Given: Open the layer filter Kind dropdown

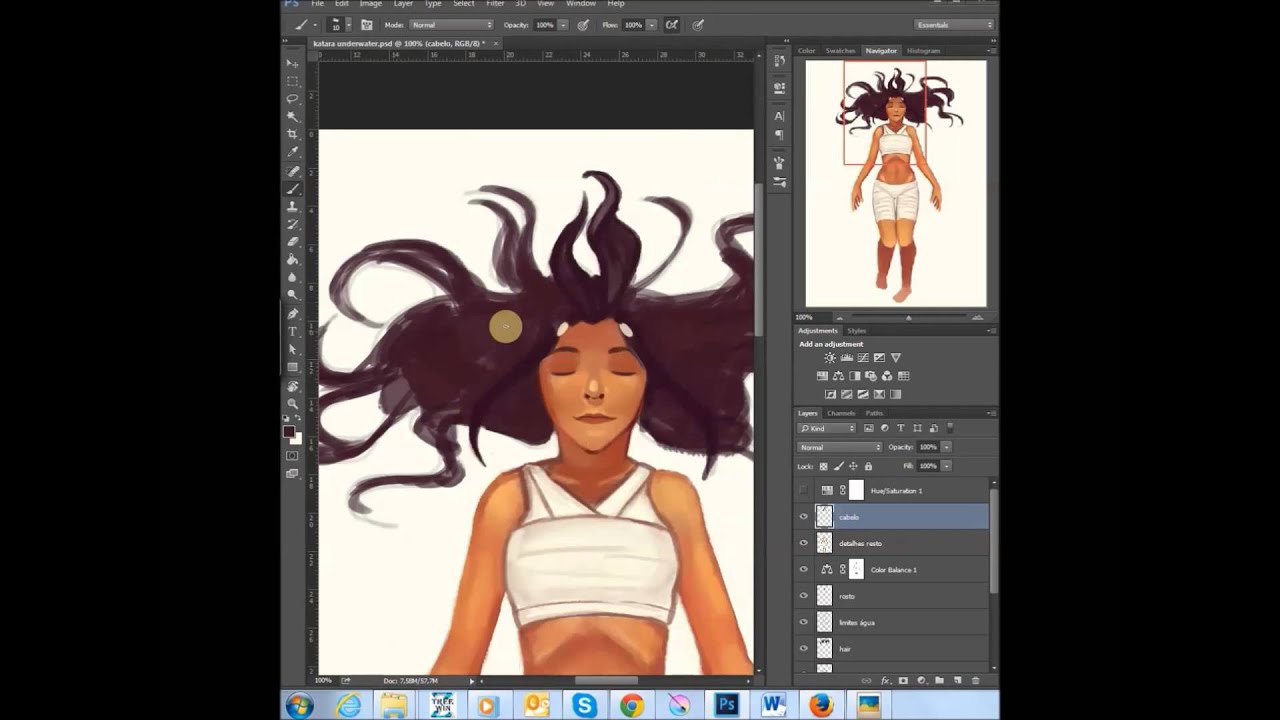Looking at the screenshot, I should click(826, 428).
